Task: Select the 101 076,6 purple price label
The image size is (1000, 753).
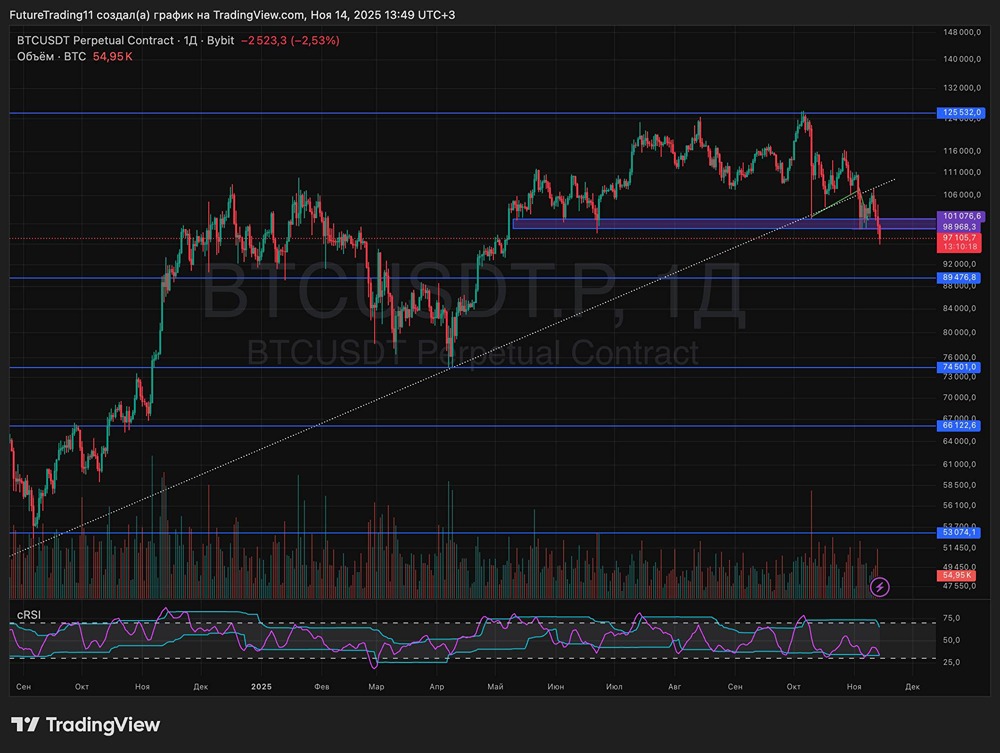Action: [960, 217]
